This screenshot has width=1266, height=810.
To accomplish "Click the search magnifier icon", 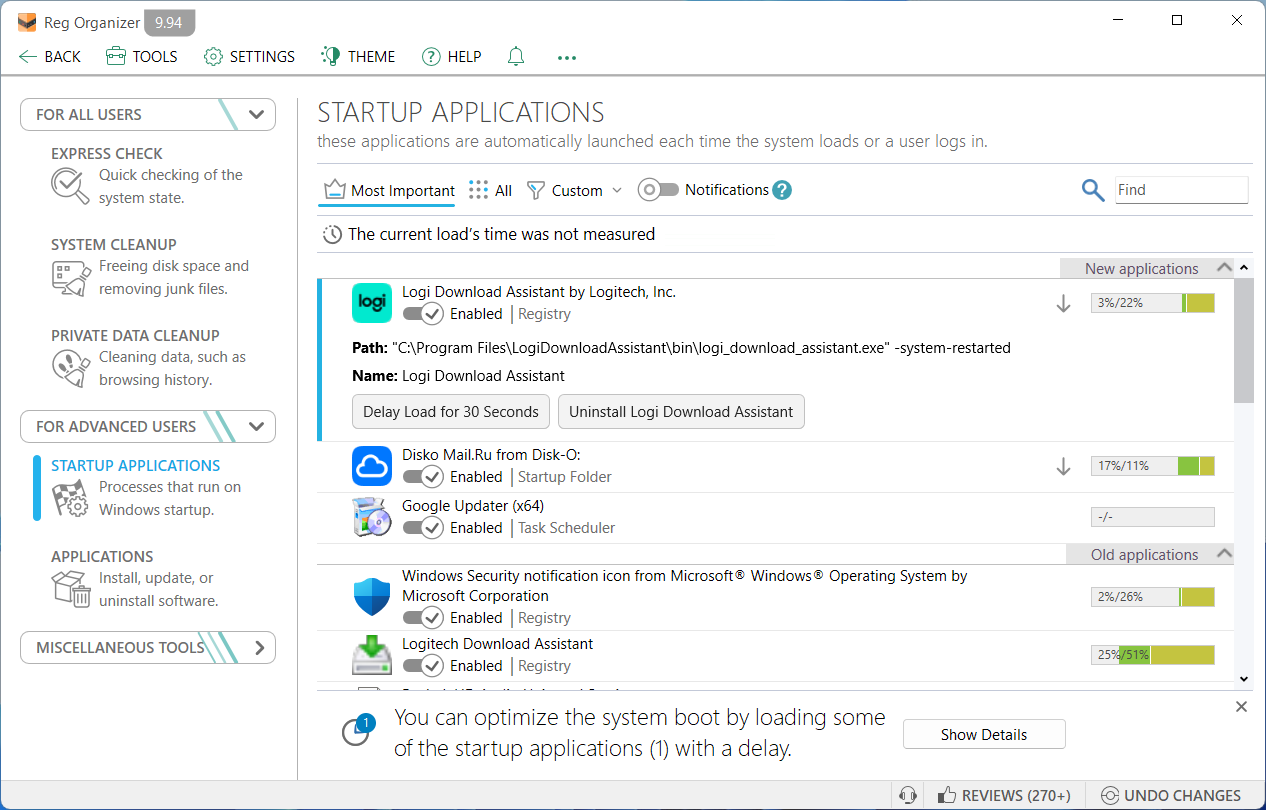I will pos(1093,190).
